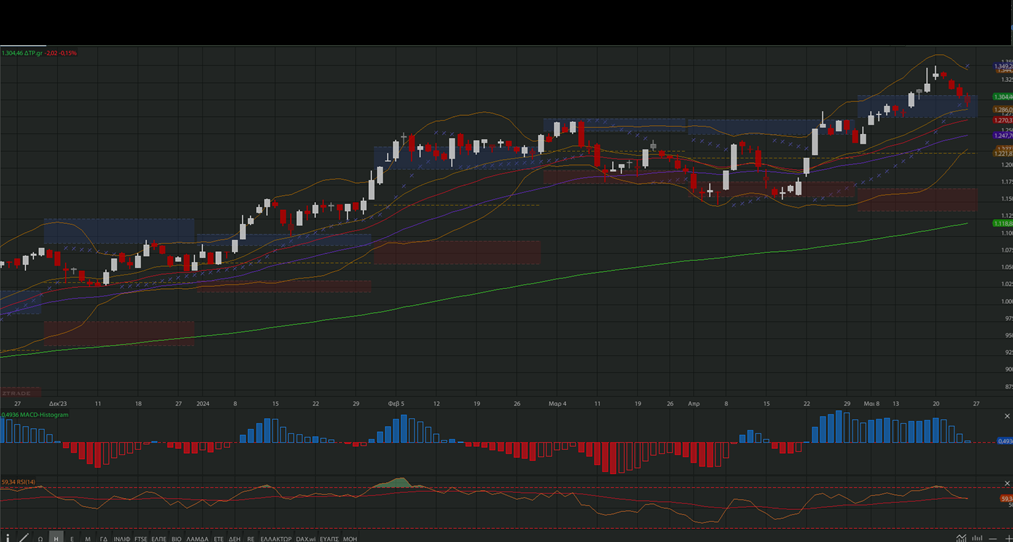This screenshot has width=1013, height=542.
Task: Open the RE symbol shortcut
Action: pyautogui.click(x=251, y=539)
